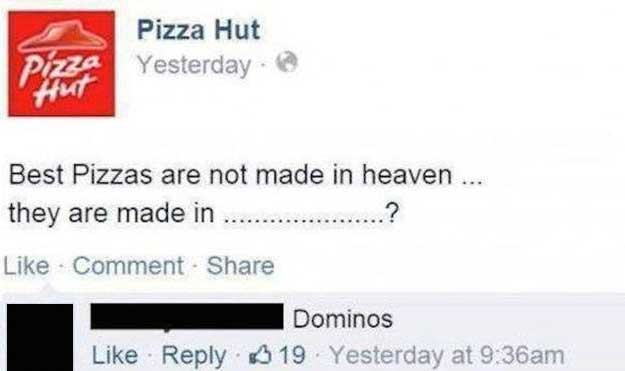Share the Pizza Hut post
The image size is (625, 371).
point(240,266)
